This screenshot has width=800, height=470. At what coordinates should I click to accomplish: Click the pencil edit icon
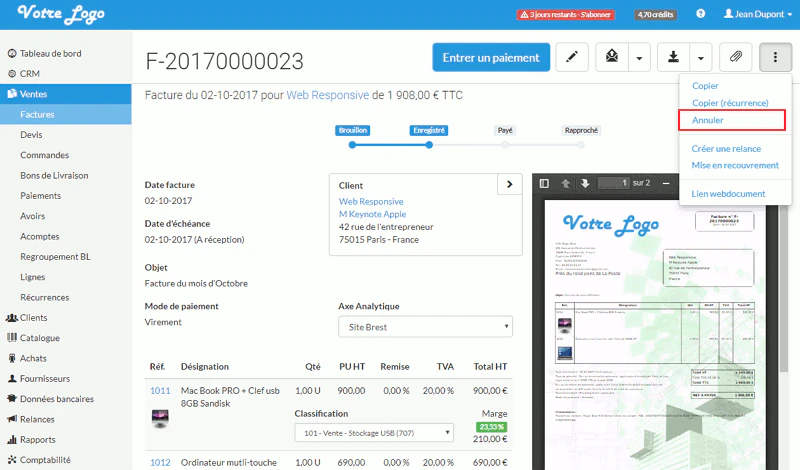pos(572,57)
